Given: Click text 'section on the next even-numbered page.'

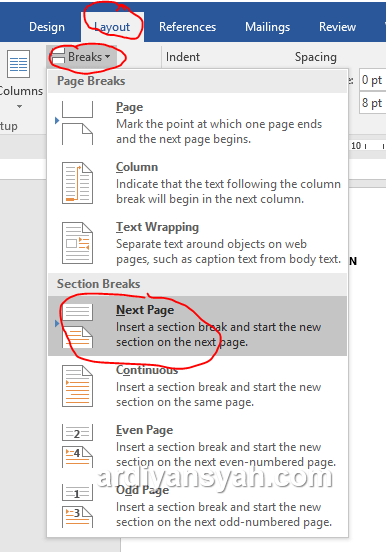Looking at the screenshot, I should [x=226, y=462].
